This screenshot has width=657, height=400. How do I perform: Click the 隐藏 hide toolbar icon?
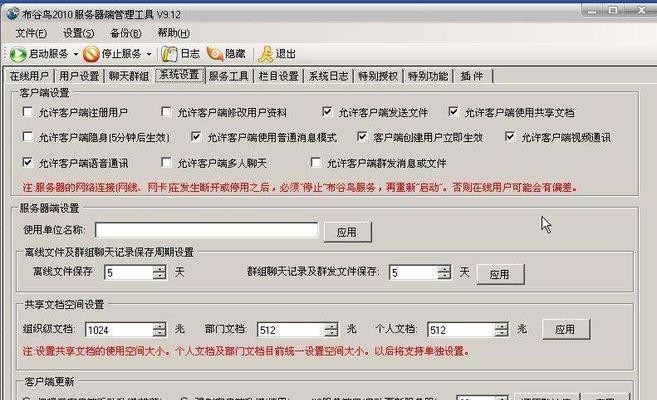[215, 54]
